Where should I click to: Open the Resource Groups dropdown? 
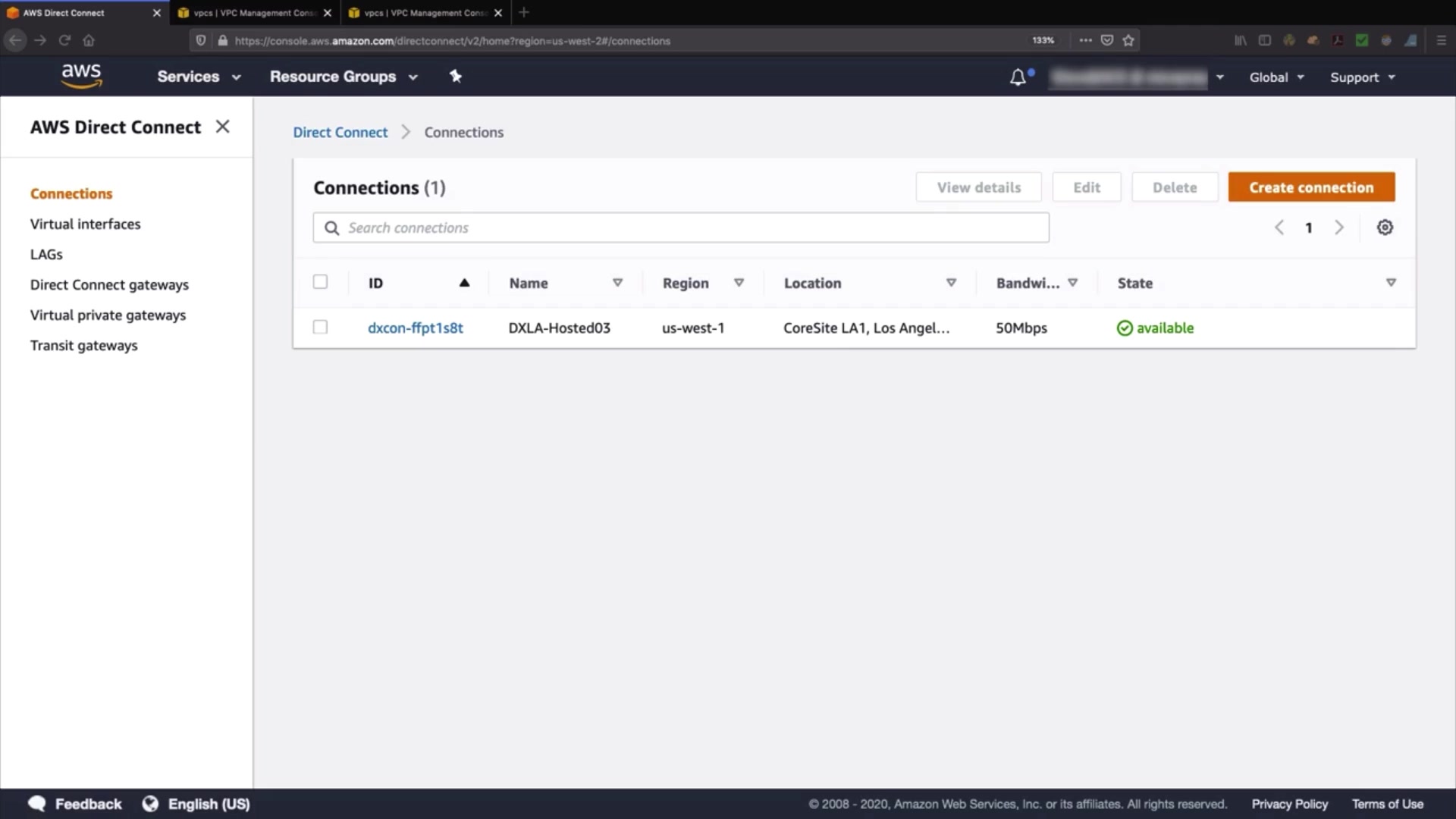(344, 77)
